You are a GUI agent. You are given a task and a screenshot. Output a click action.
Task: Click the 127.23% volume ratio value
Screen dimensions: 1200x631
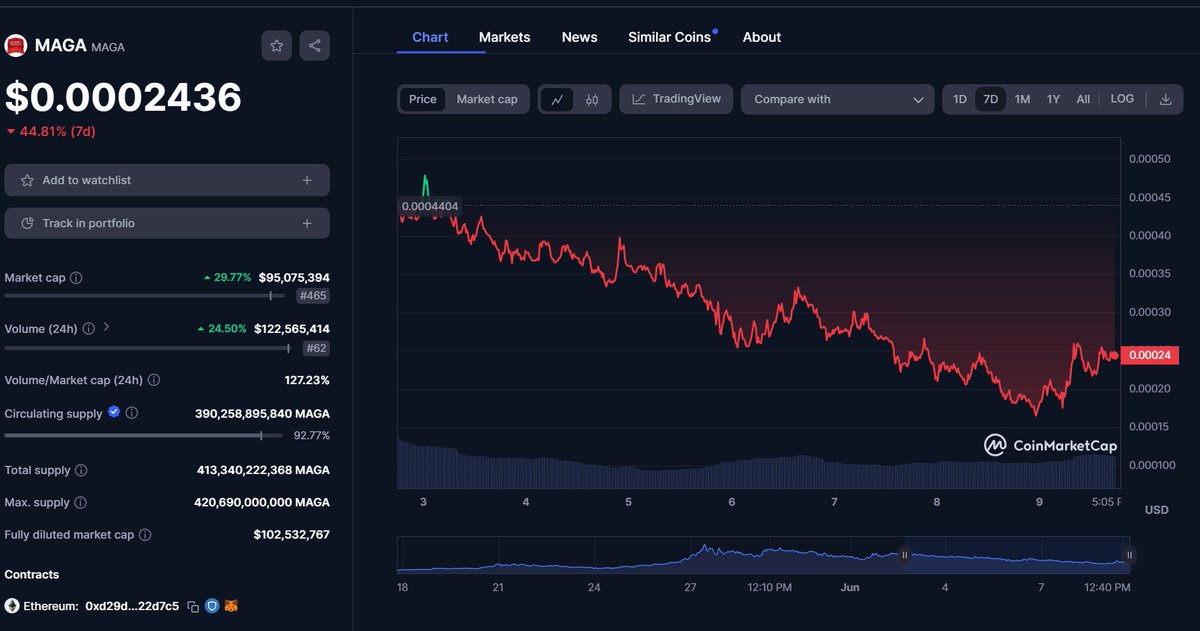pyautogui.click(x=307, y=380)
